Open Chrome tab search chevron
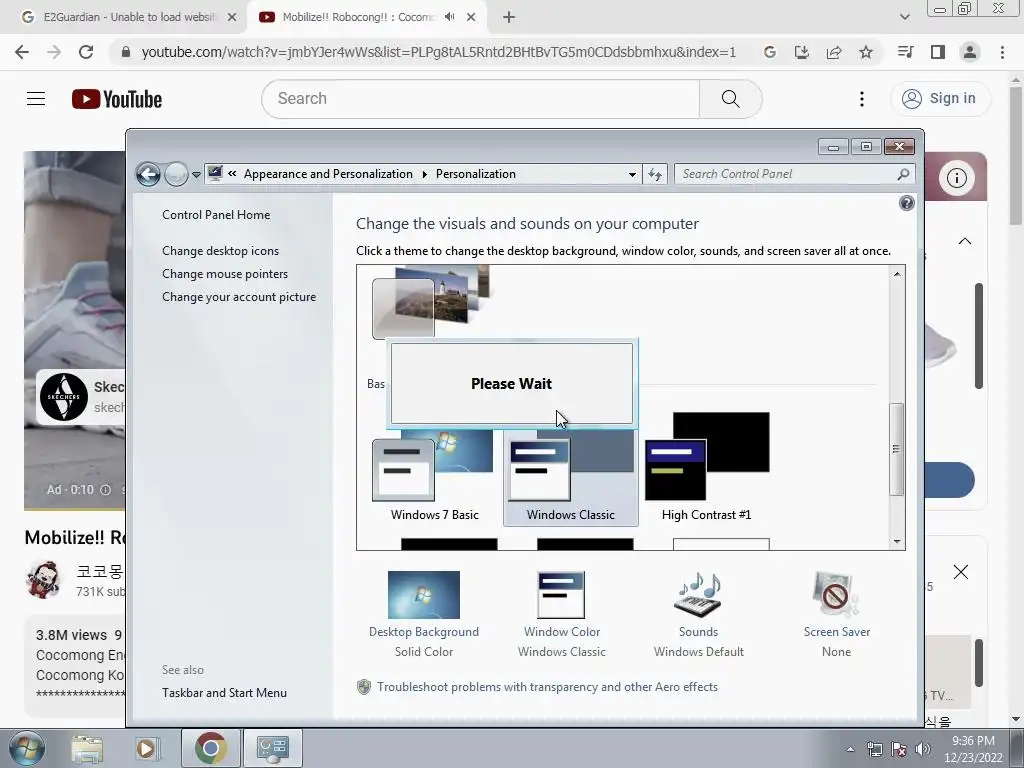This screenshot has height=768, width=1024. tap(904, 17)
